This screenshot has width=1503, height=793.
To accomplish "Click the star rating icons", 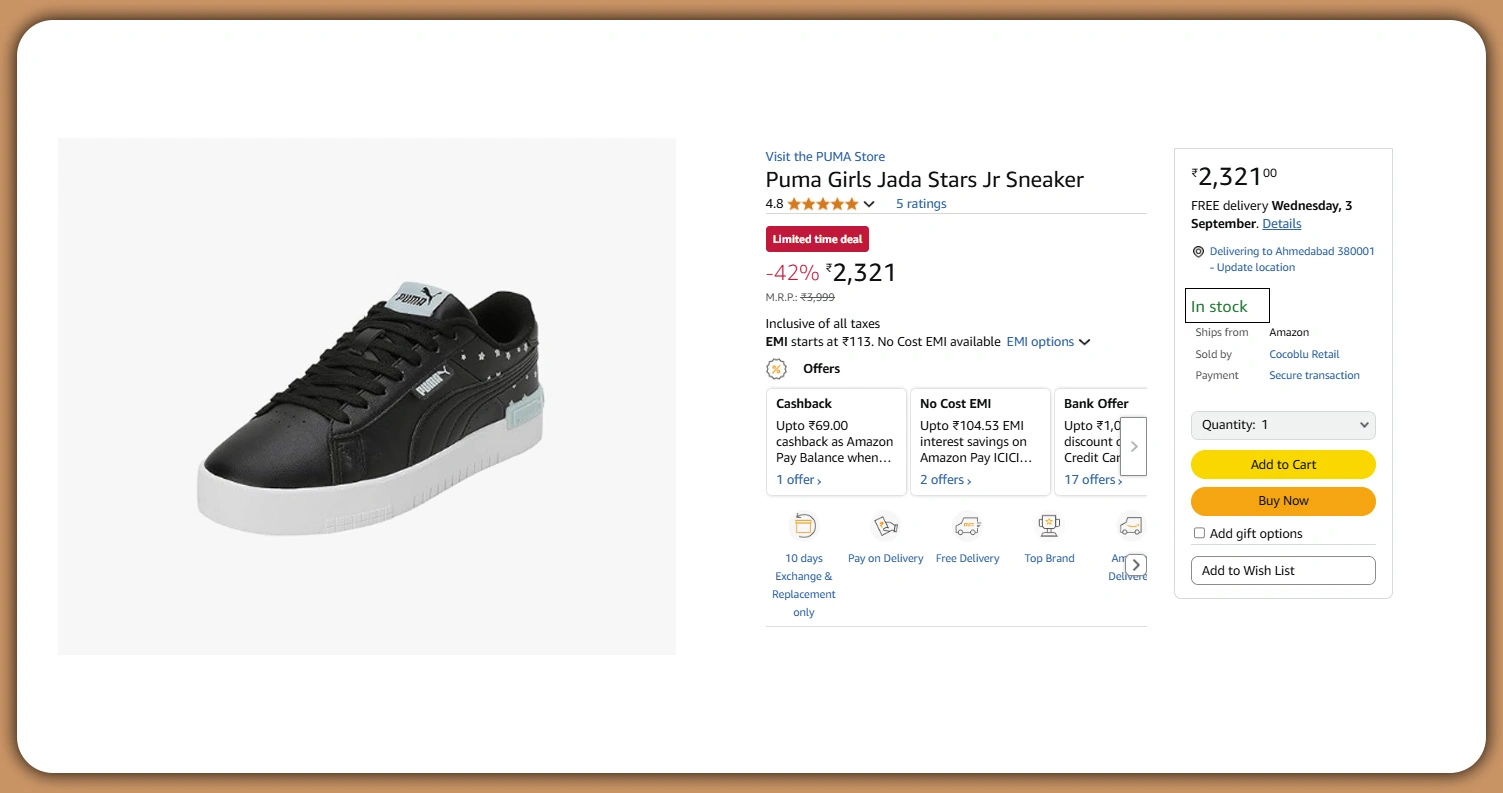I will point(822,204).
